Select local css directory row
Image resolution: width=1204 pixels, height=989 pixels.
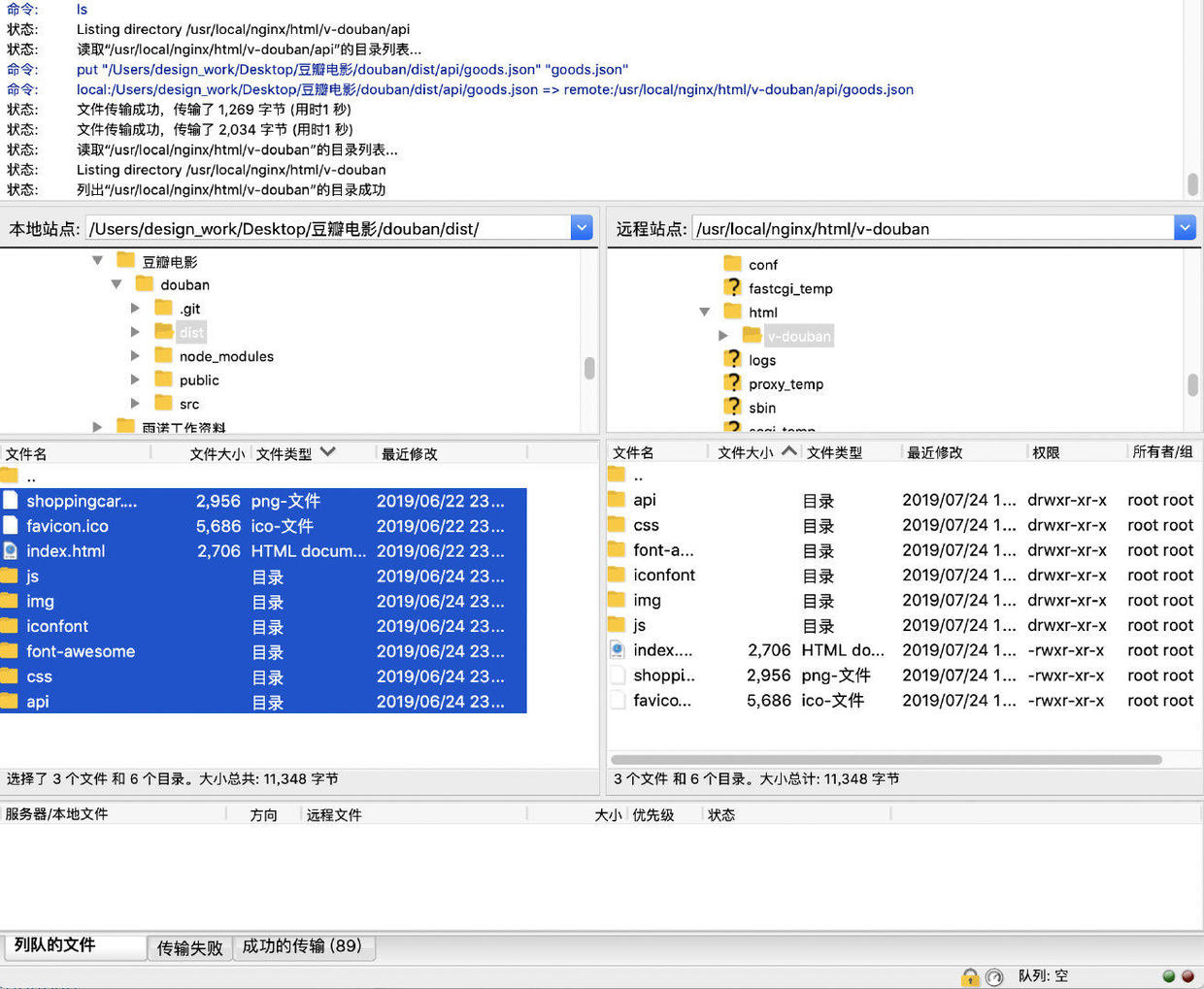(263, 676)
